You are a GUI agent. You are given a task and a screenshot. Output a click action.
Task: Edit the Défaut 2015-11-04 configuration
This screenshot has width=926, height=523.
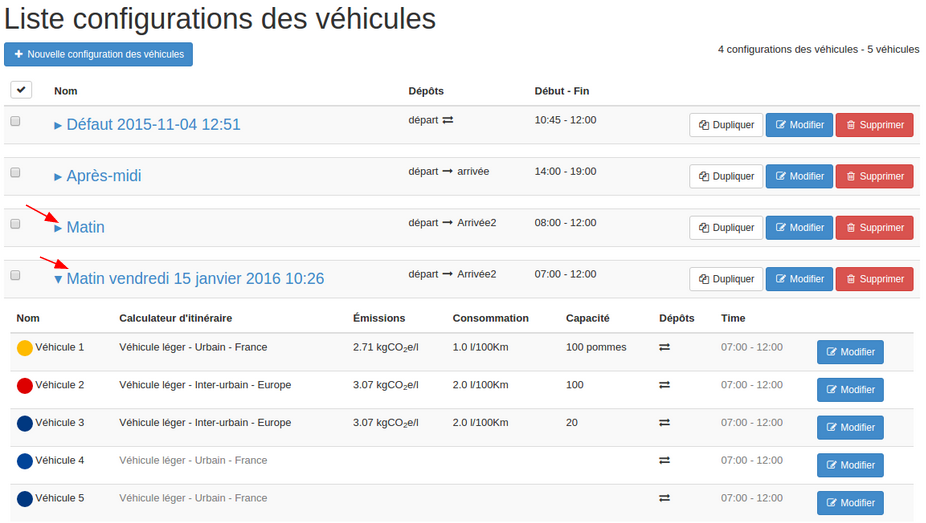click(x=799, y=125)
